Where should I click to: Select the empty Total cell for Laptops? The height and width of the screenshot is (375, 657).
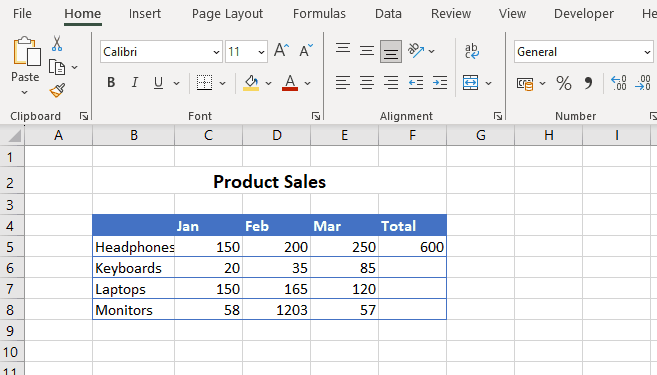pos(412,289)
